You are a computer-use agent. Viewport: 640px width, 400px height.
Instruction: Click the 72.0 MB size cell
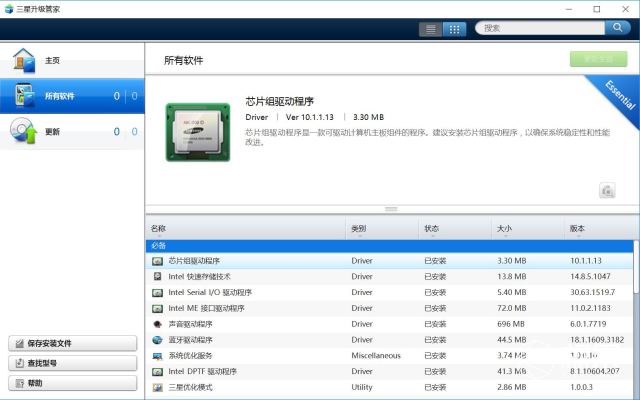coord(511,308)
